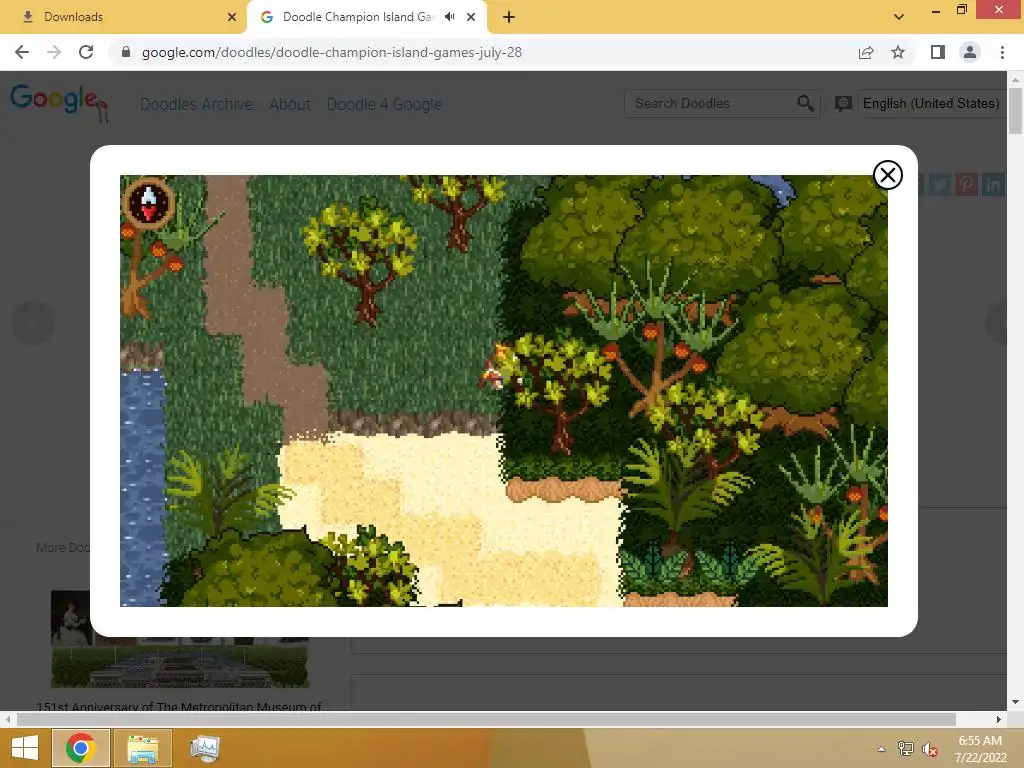Viewport: 1024px width, 768px height.
Task: Click the game canvas character
Action: tap(494, 370)
